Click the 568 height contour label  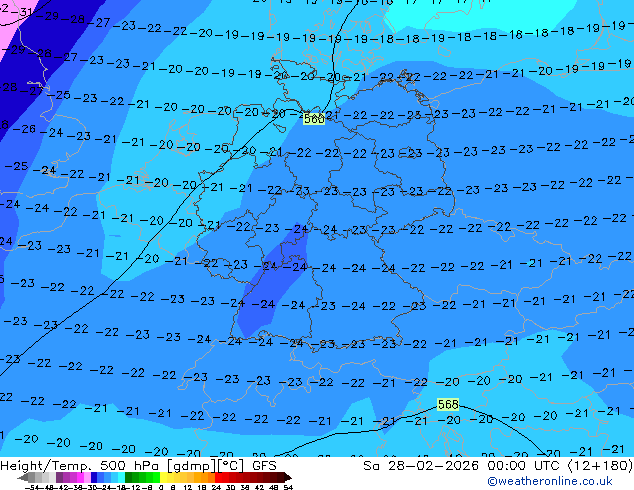(x=448, y=404)
